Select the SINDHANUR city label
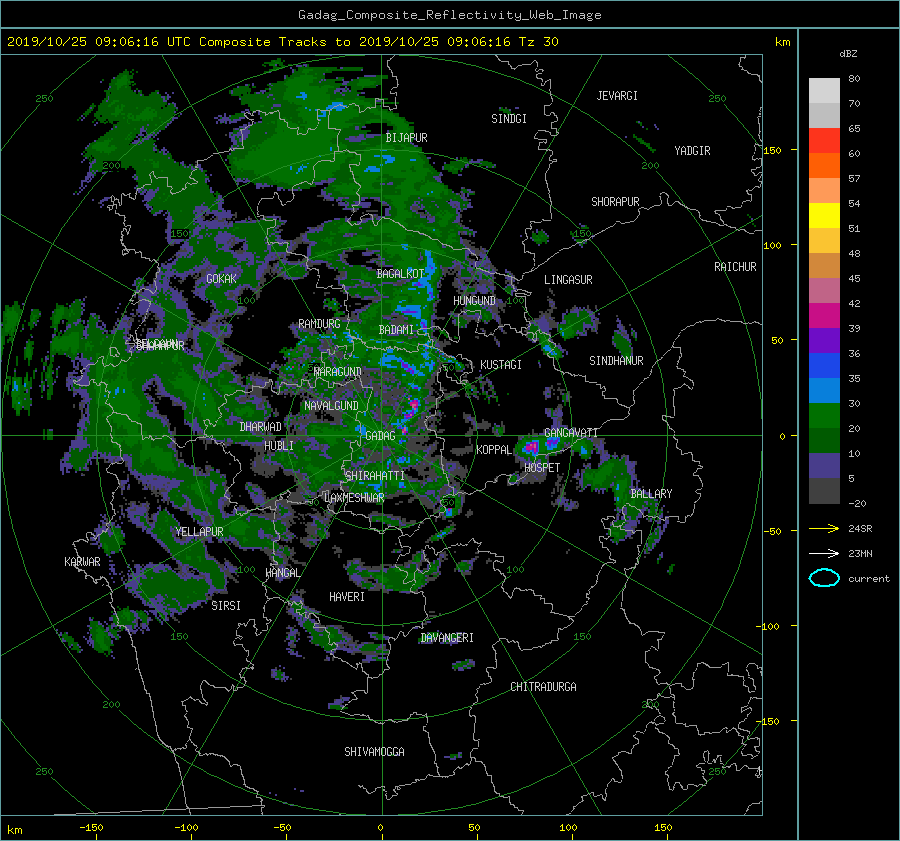Image resolution: width=900 pixels, height=841 pixels. [x=616, y=361]
